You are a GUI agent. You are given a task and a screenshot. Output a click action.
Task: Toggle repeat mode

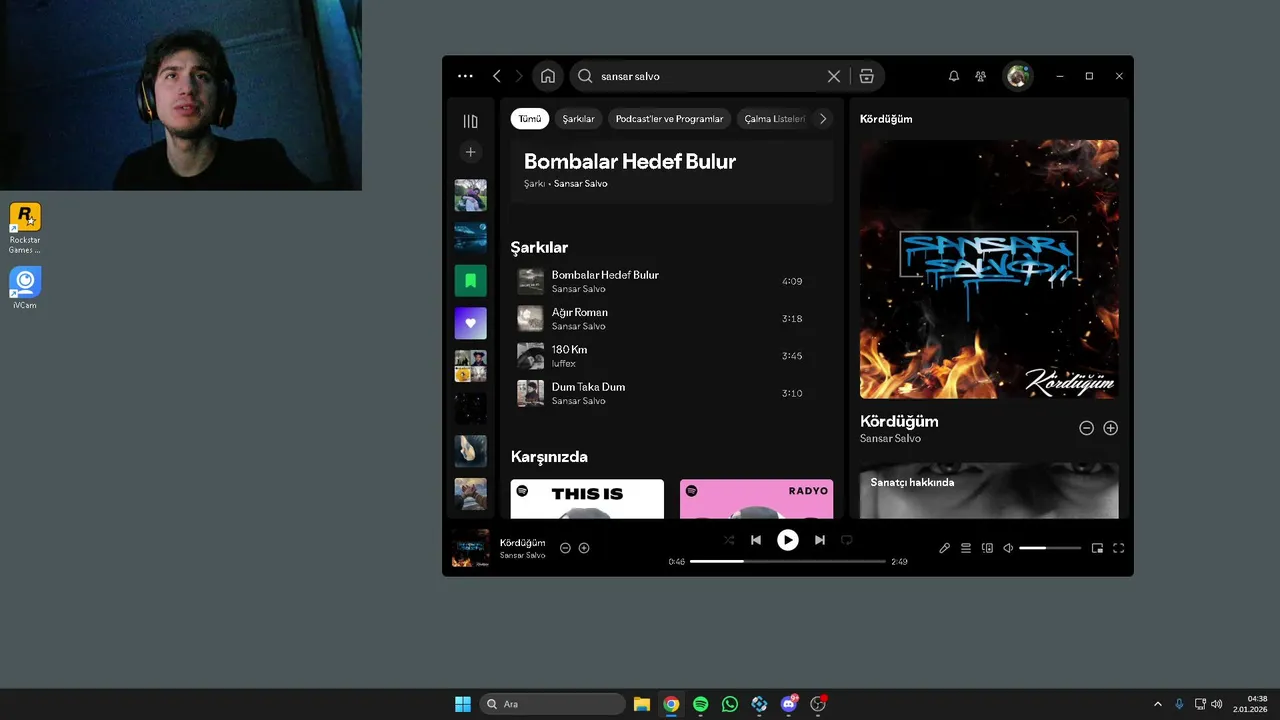click(846, 540)
